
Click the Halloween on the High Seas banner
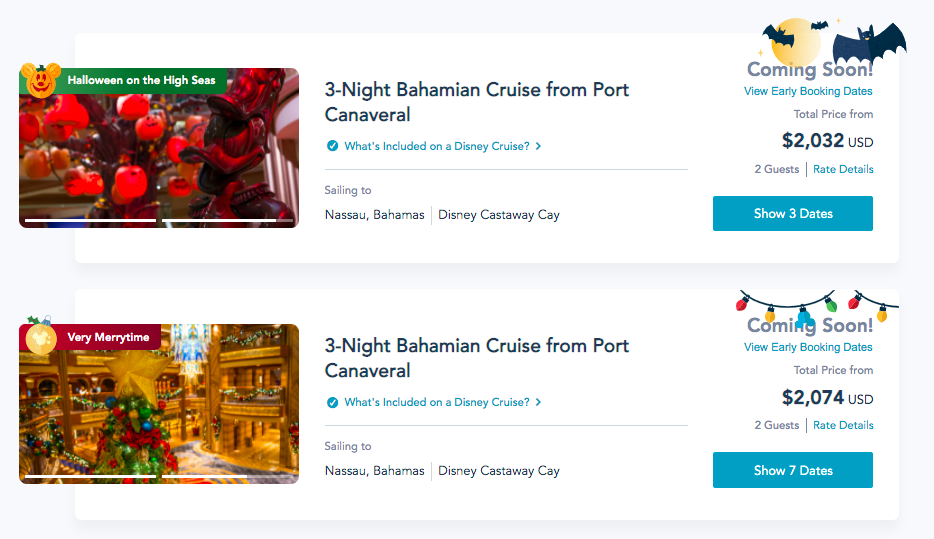pos(141,80)
